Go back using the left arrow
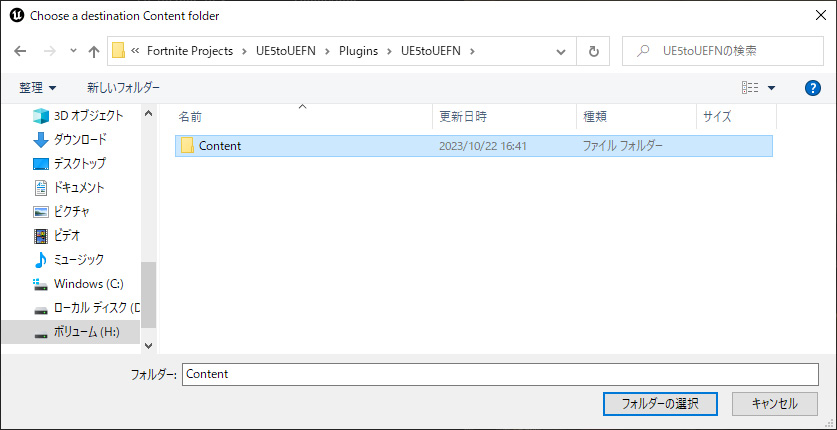 tap(20, 51)
